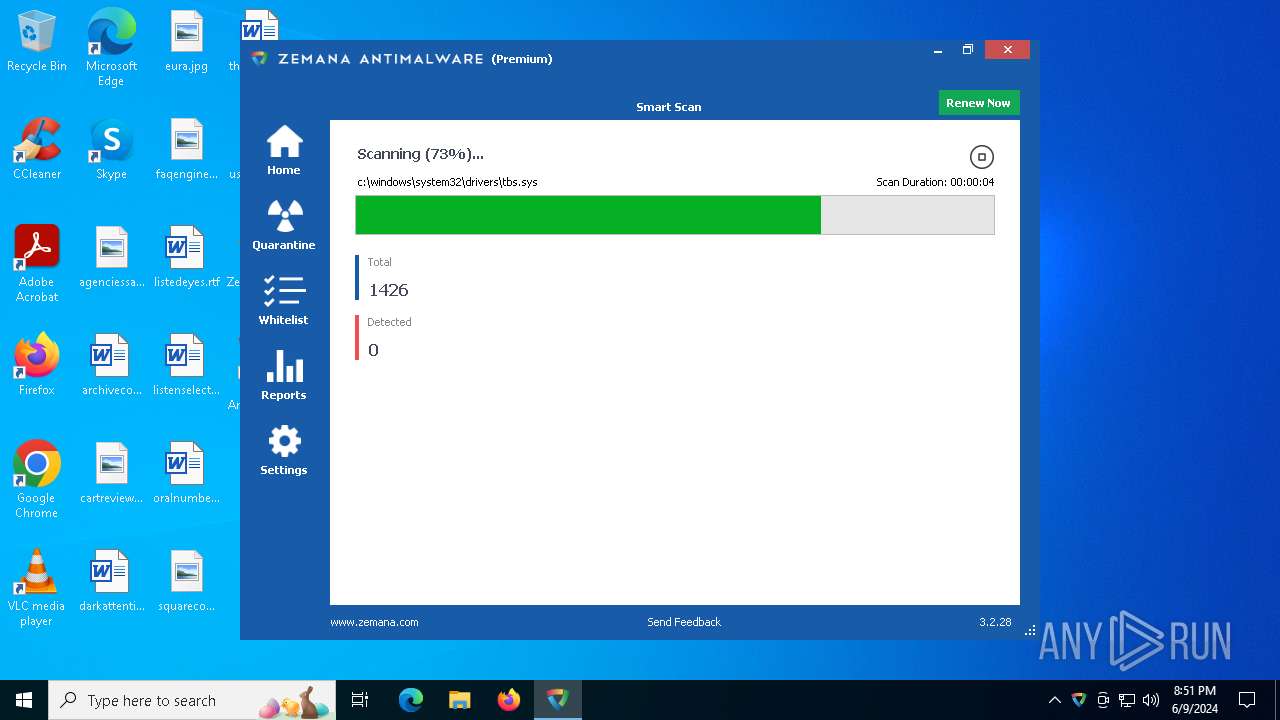Screen dimensions: 1280x720
Task: Select Microsoft Edge desktop shortcut
Action: (111, 48)
